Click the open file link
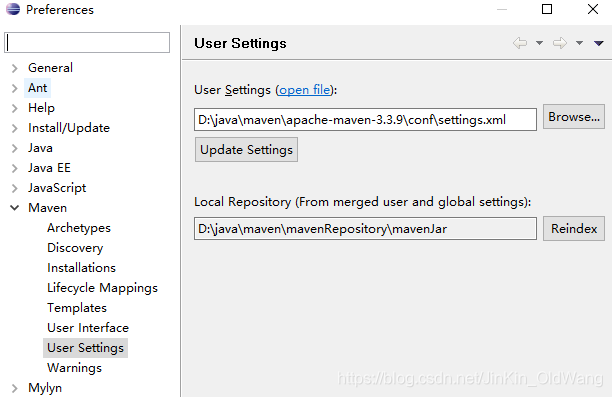 click(304, 90)
